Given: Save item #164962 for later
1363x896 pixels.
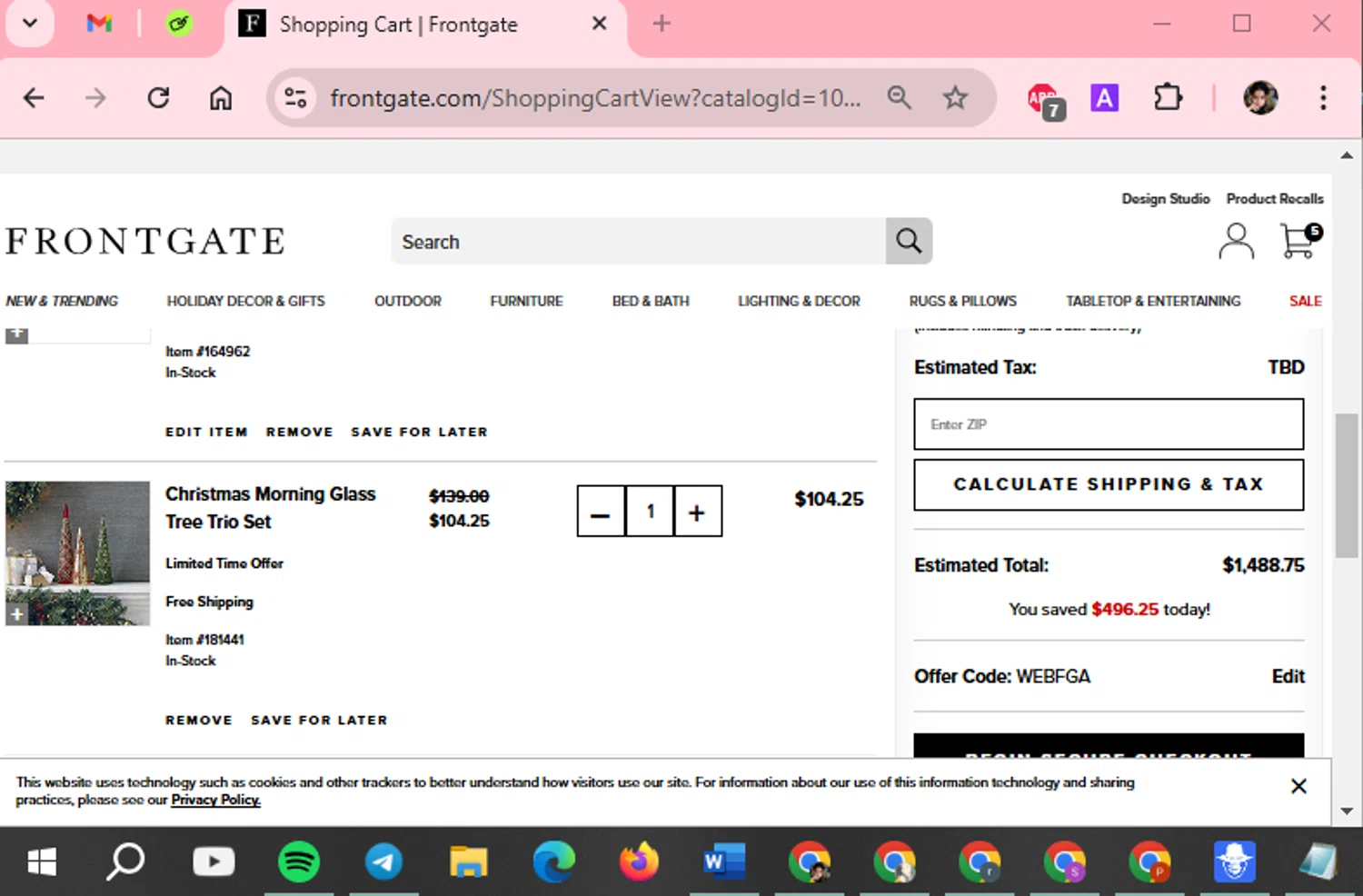Looking at the screenshot, I should tap(419, 432).
